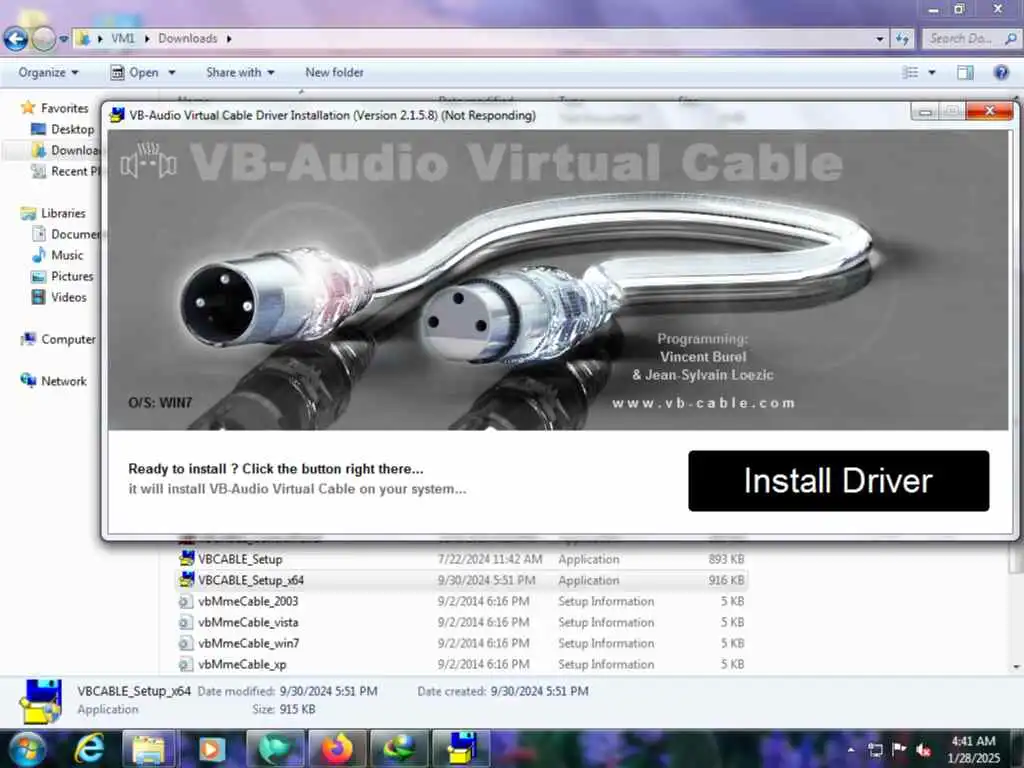This screenshot has height=768, width=1024.
Task: Select the VBCABLE_Setup_x64 file row
Action: 461,580
